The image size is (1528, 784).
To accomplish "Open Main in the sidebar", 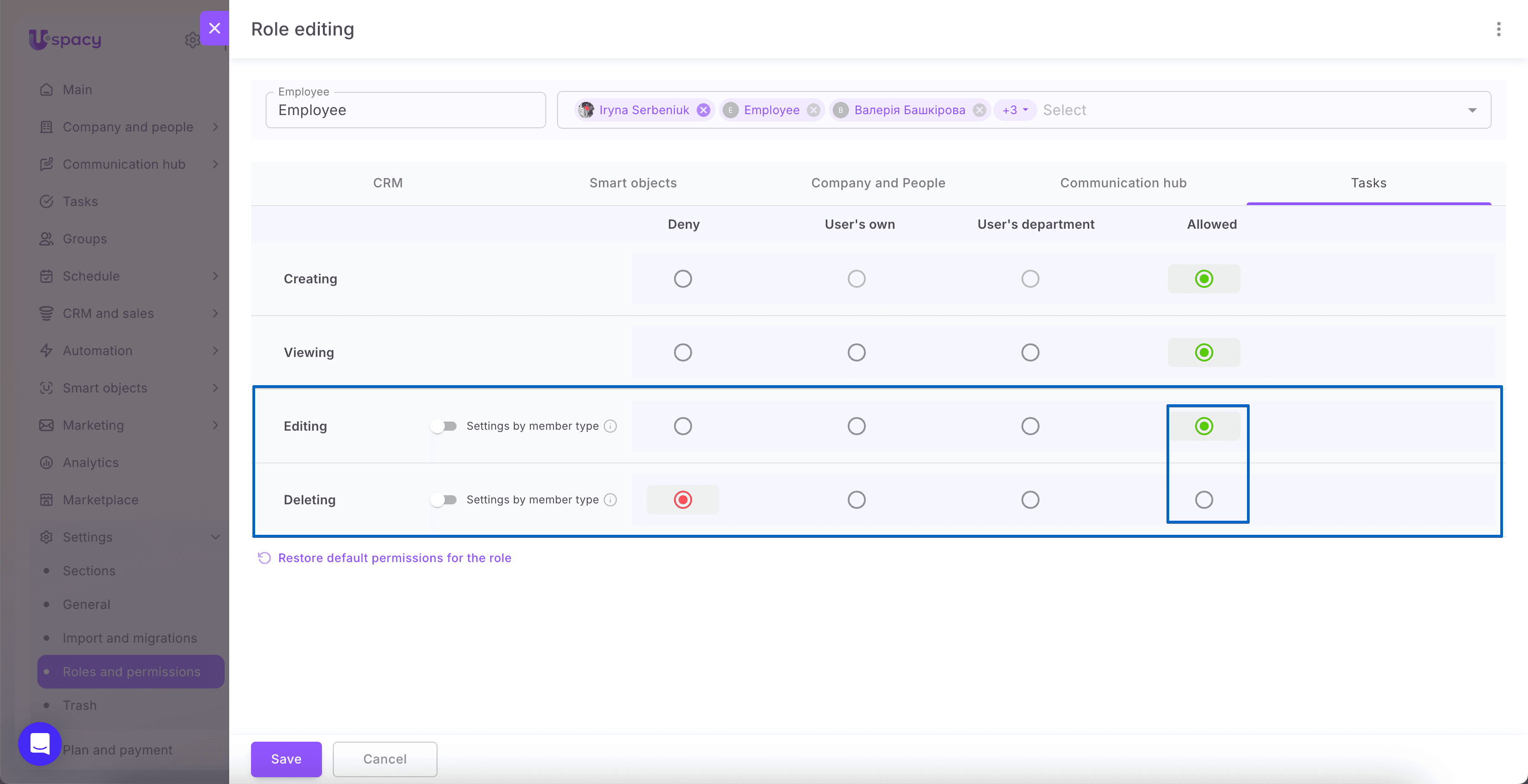I will 77,90.
